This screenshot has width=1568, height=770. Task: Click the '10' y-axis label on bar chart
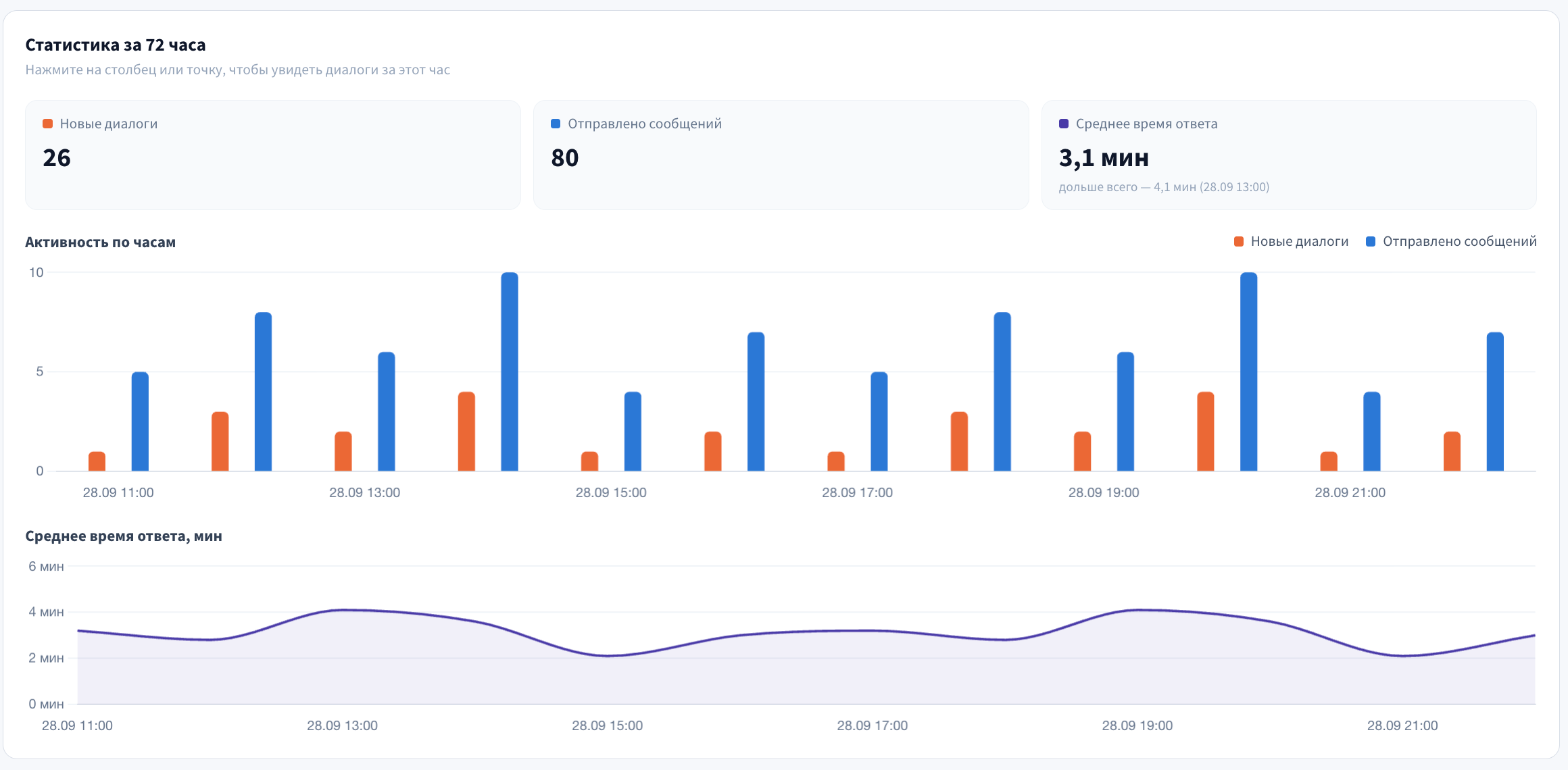click(x=36, y=272)
